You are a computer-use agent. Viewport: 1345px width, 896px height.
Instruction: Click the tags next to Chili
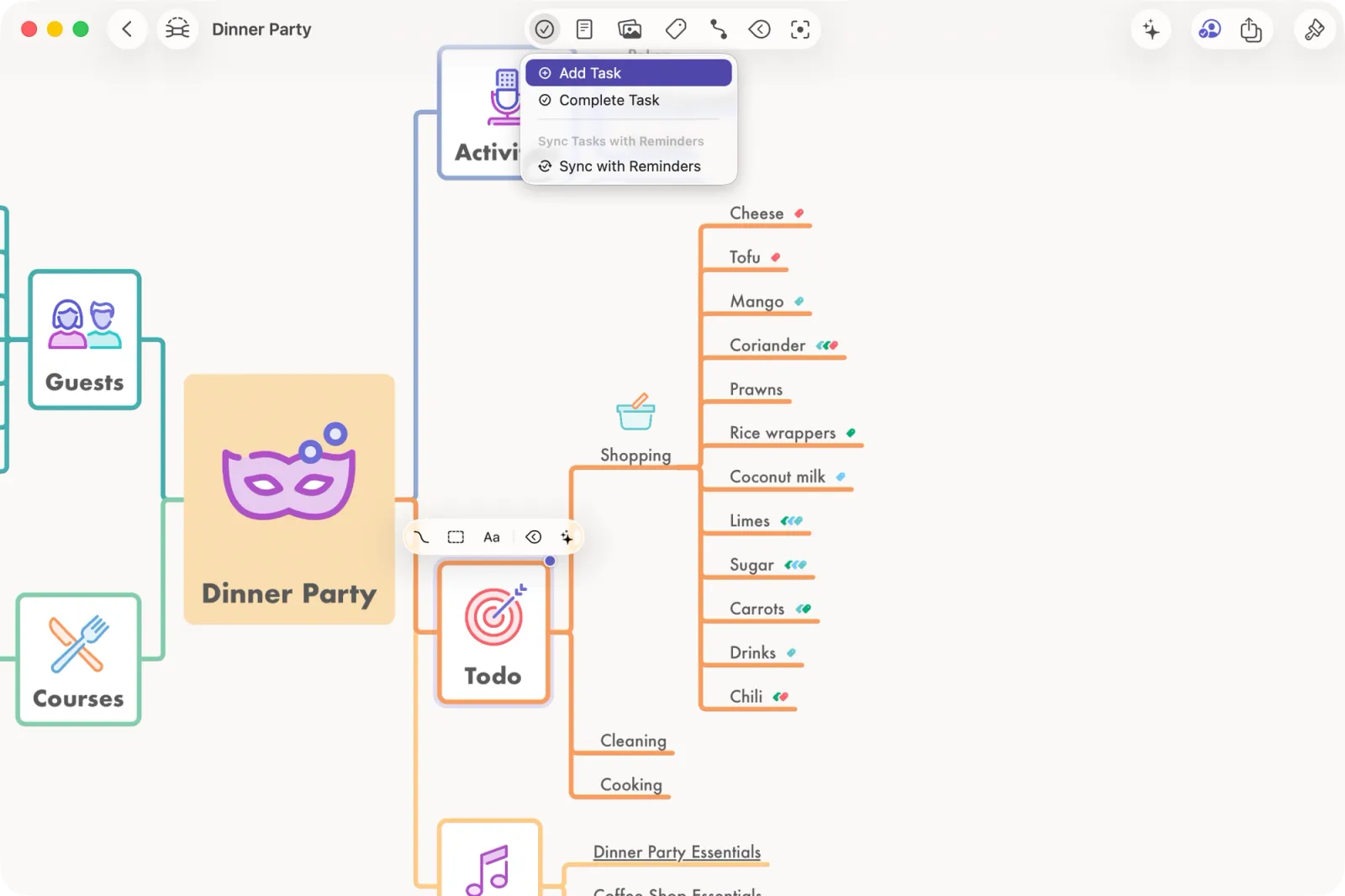pos(781,696)
